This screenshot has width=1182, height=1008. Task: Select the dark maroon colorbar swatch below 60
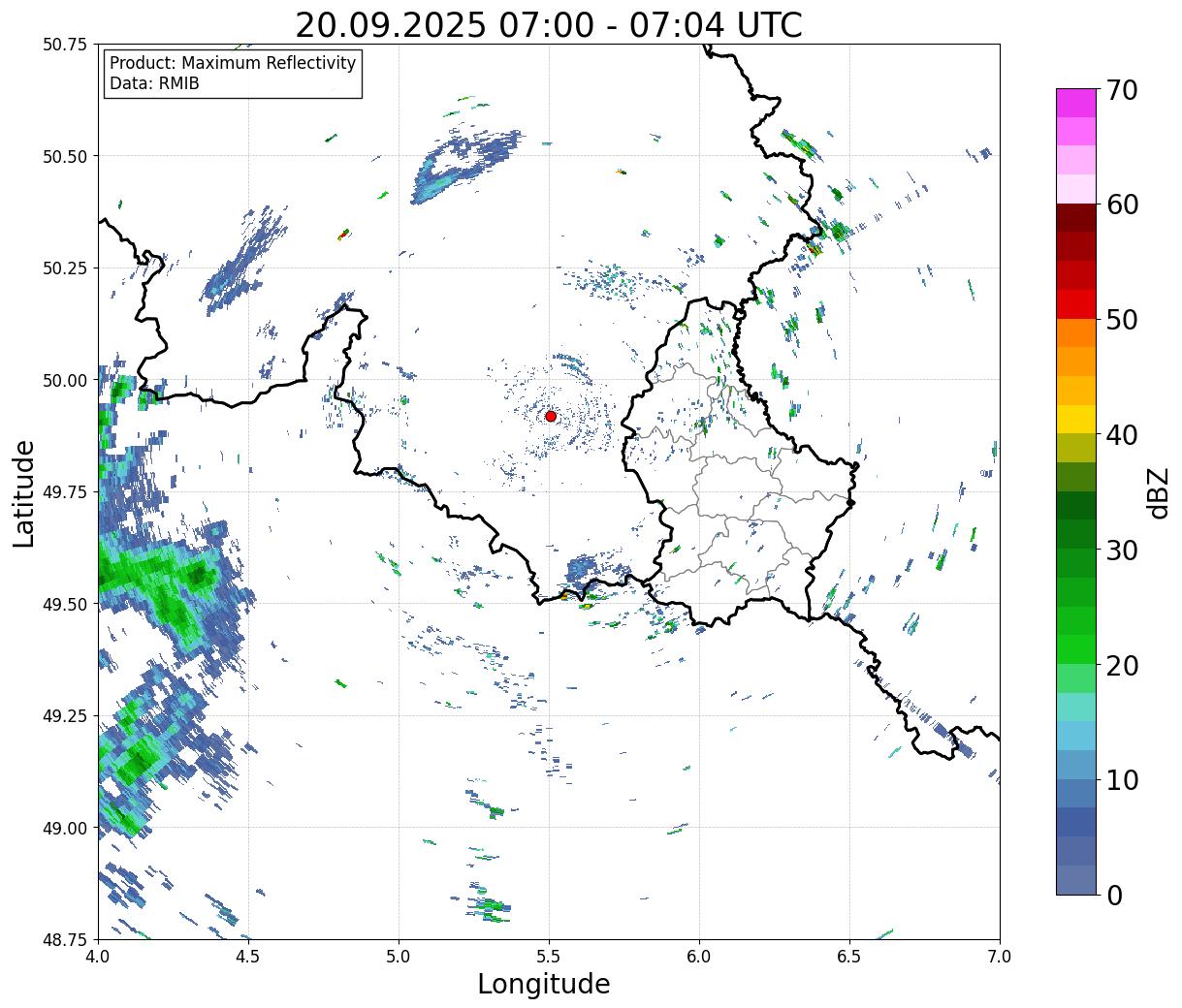(1076, 217)
